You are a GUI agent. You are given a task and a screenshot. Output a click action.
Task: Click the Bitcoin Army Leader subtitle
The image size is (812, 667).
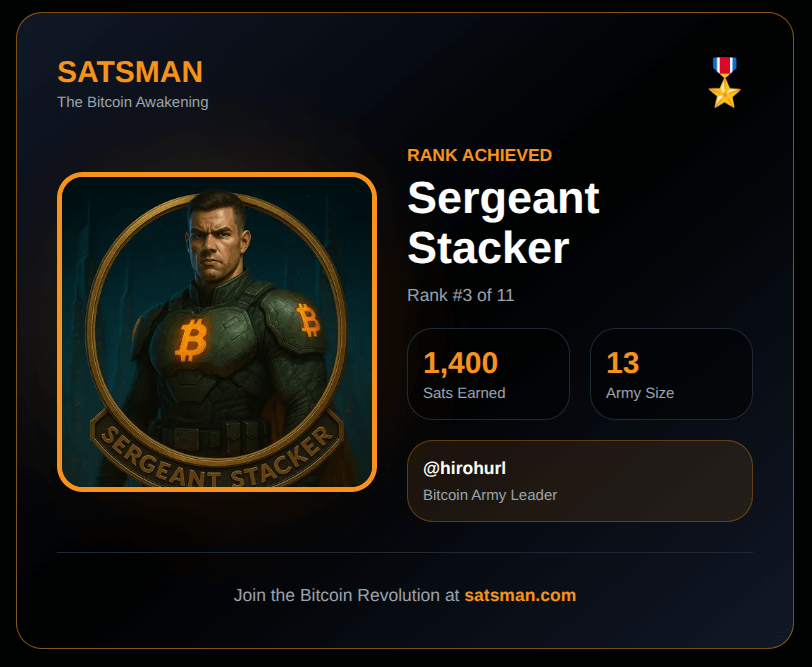point(490,495)
